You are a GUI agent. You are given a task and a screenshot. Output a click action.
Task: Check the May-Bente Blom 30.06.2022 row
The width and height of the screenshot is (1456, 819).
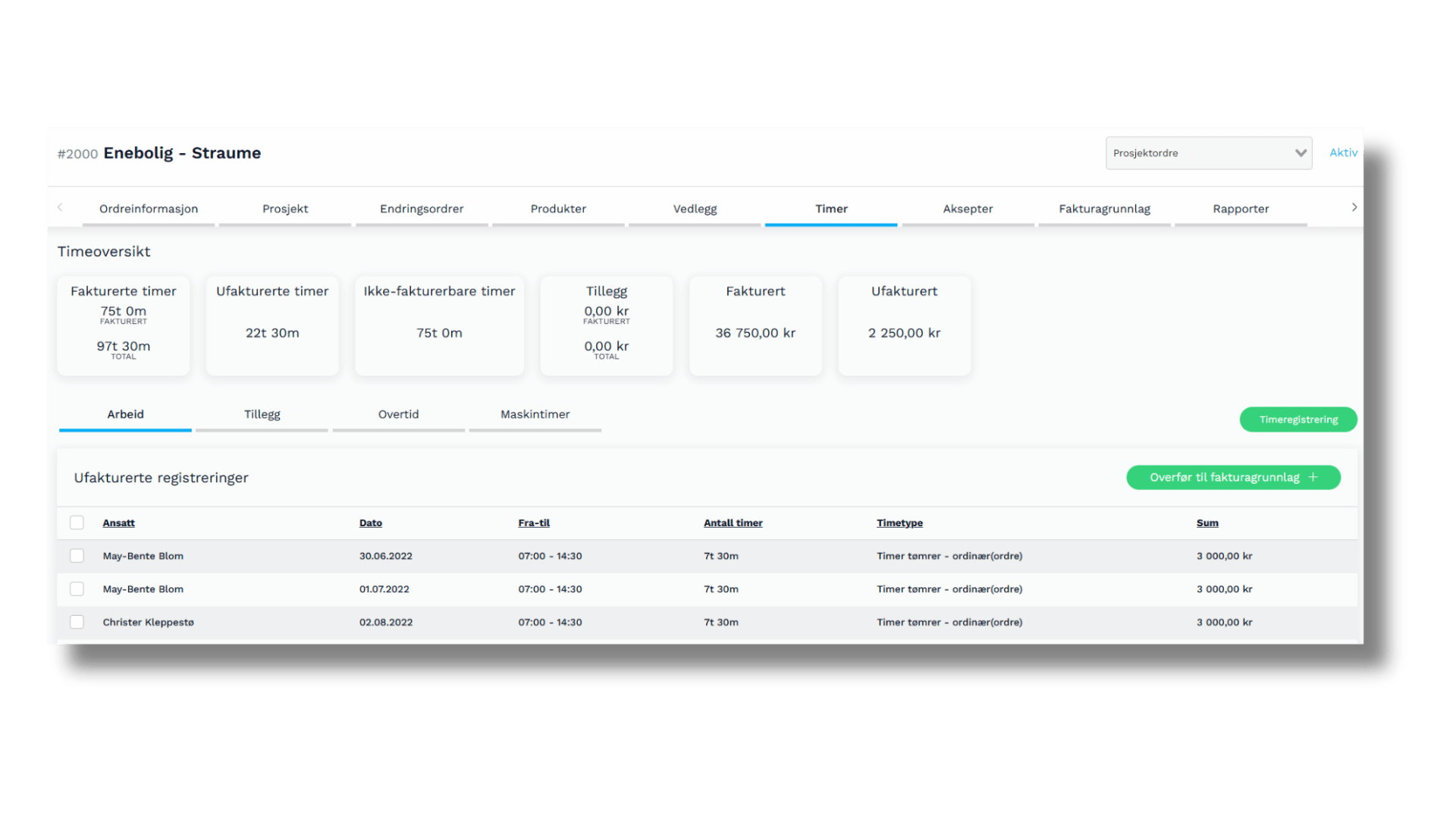[77, 556]
